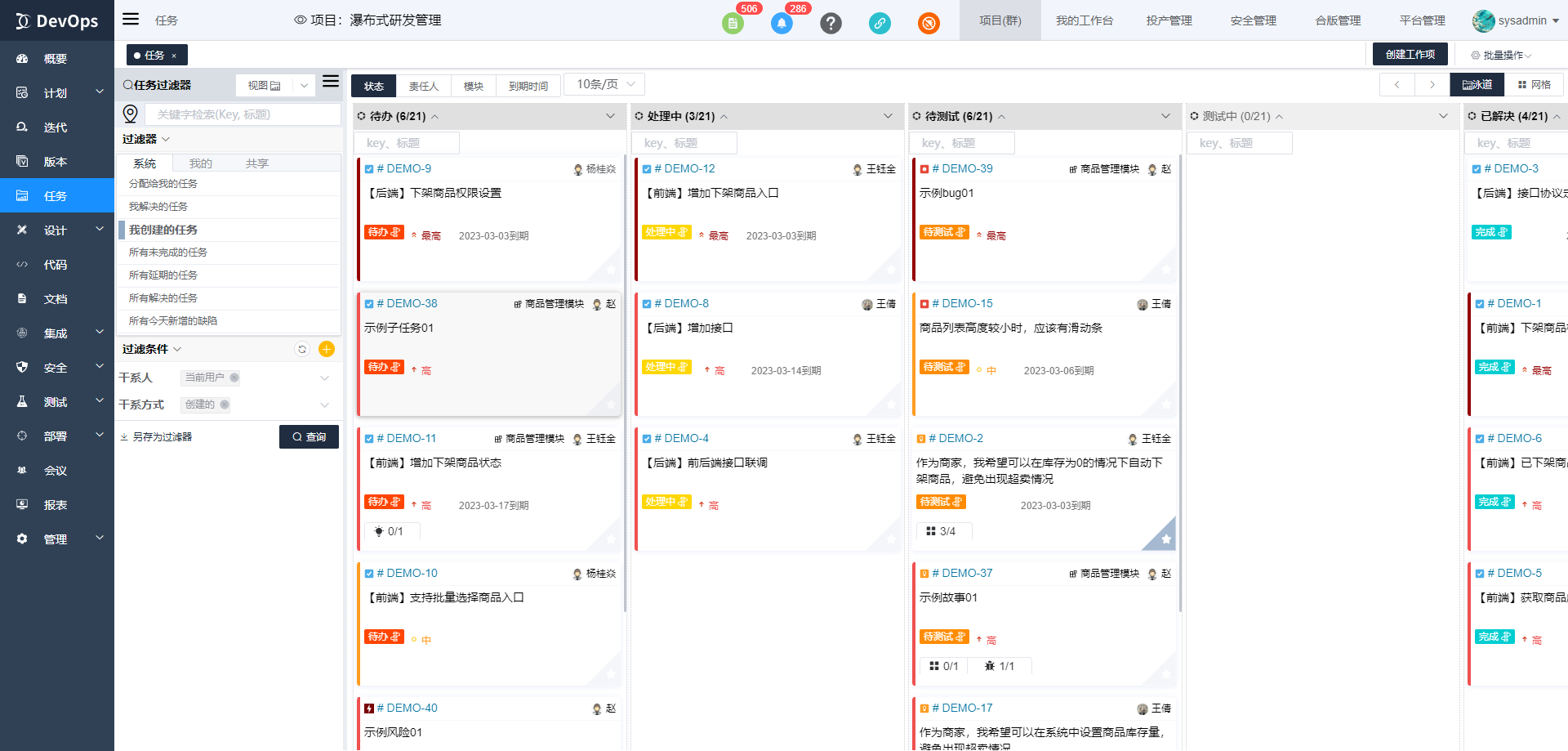Click the yellow add filter condition icon

[327, 349]
